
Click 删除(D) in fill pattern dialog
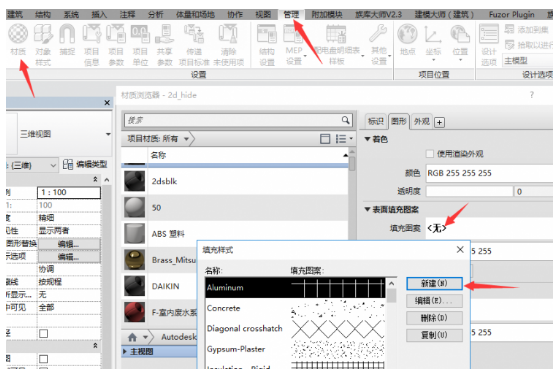pyautogui.click(x=434, y=318)
